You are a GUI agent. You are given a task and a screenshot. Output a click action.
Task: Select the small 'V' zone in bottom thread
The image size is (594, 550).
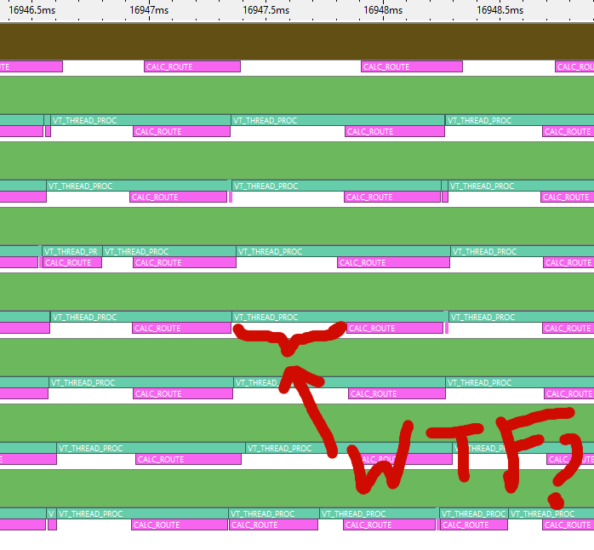51,514
